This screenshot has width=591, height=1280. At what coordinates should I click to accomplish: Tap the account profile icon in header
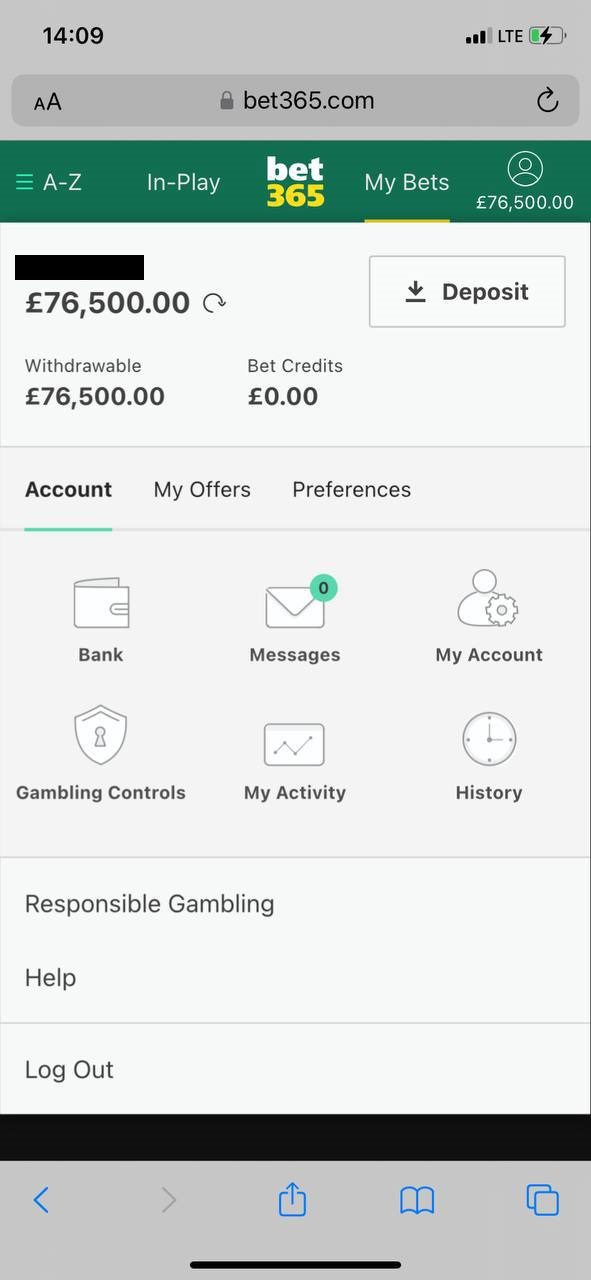click(x=525, y=169)
